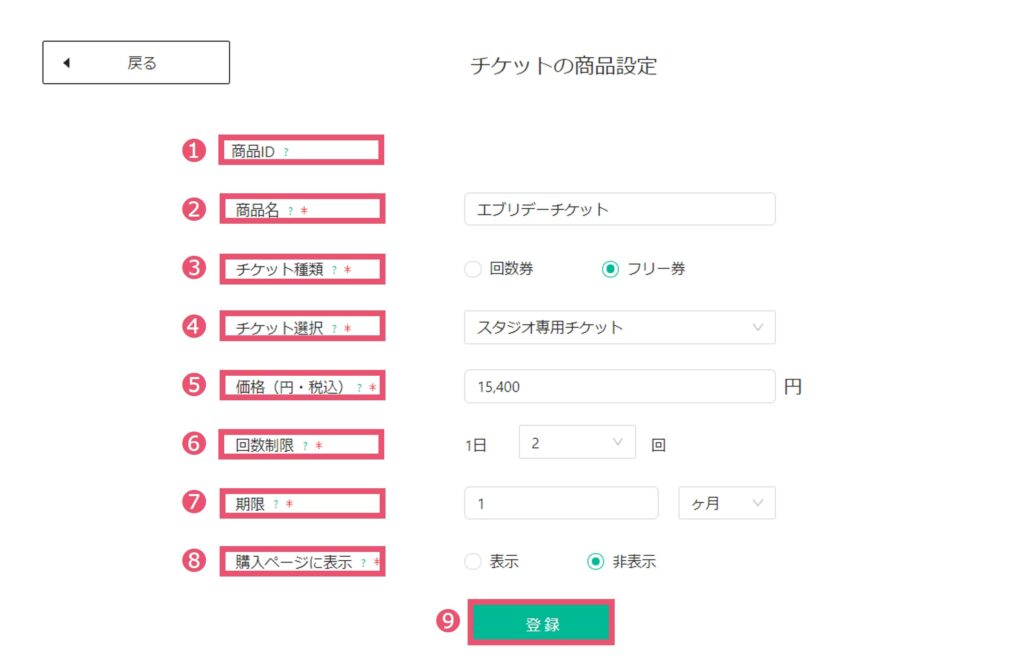Click the green 登録 button
1024x659 pixels.
[541, 623]
